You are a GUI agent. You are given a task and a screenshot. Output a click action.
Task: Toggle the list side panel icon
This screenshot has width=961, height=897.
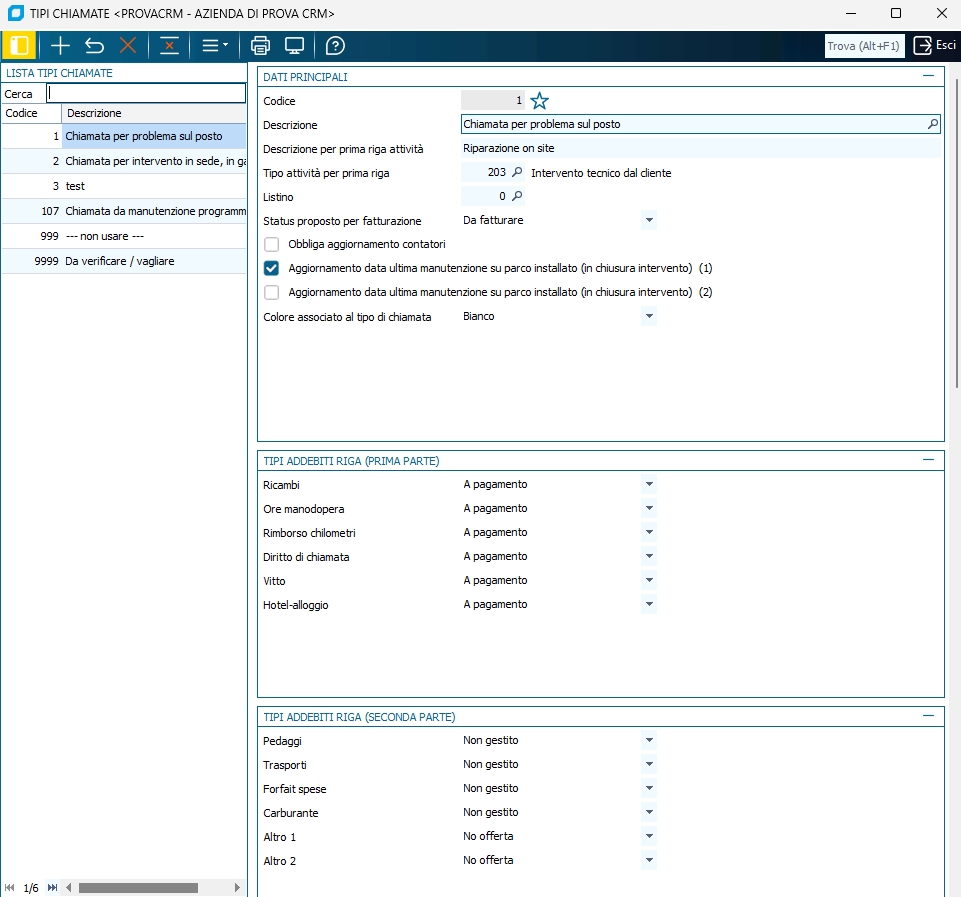point(19,46)
